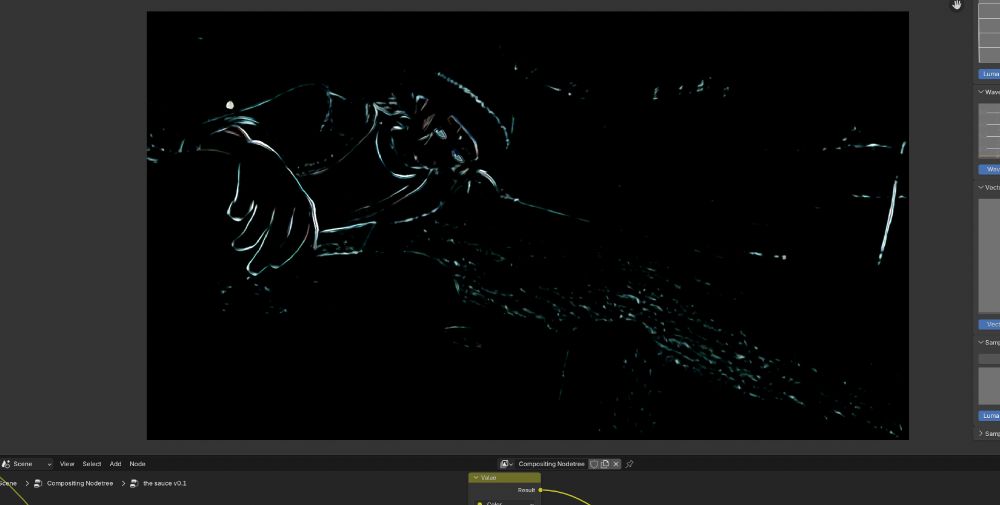The width and height of the screenshot is (1000, 505).
Task: Click the Luma button under the histogram
Action: 989,74
